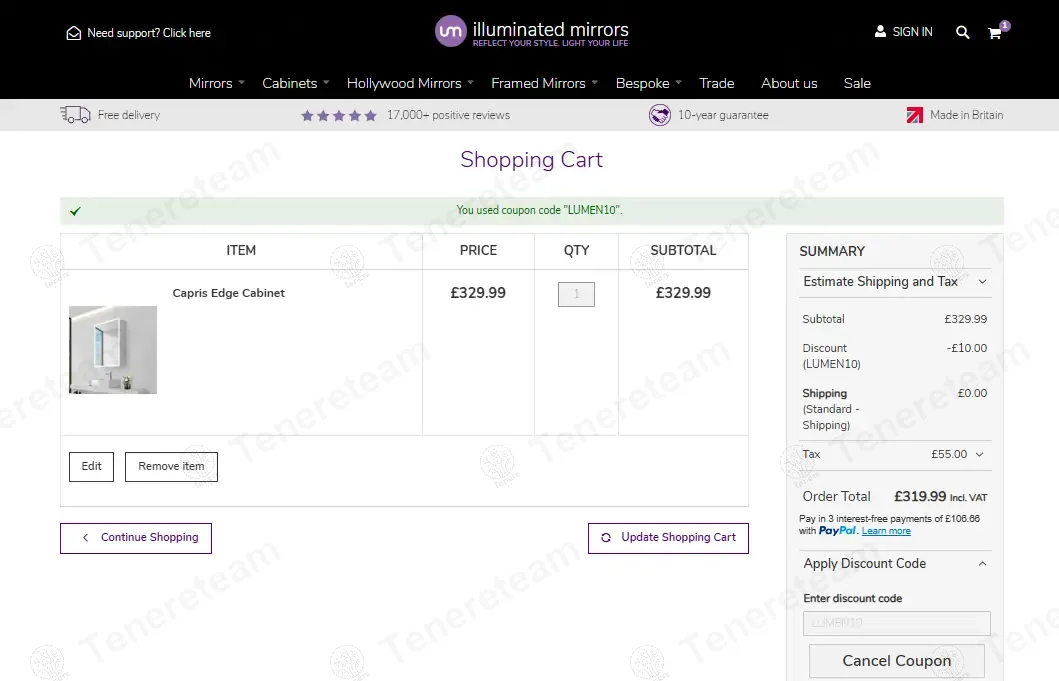Viewport: 1059px width, 681px height.
Task: Click the five-star rating icons
Action: [x=339, y=116]
